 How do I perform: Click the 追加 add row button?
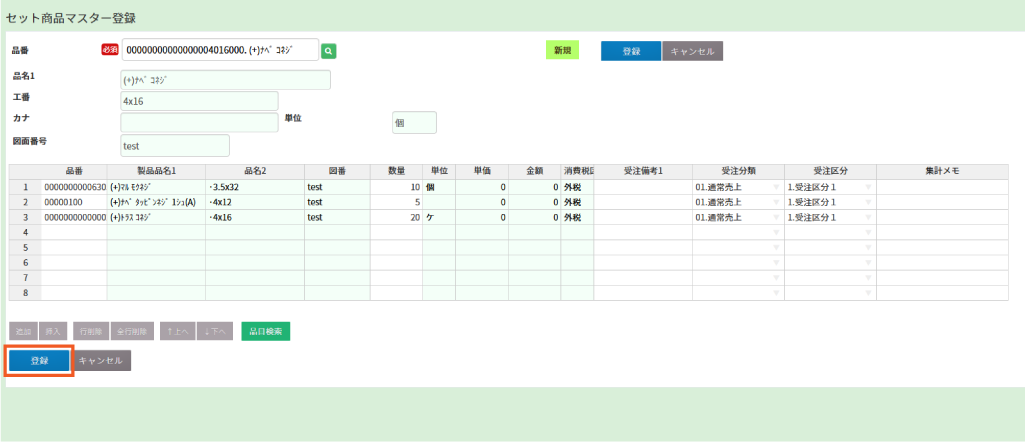pyautogui.click(x=22, y=331)
